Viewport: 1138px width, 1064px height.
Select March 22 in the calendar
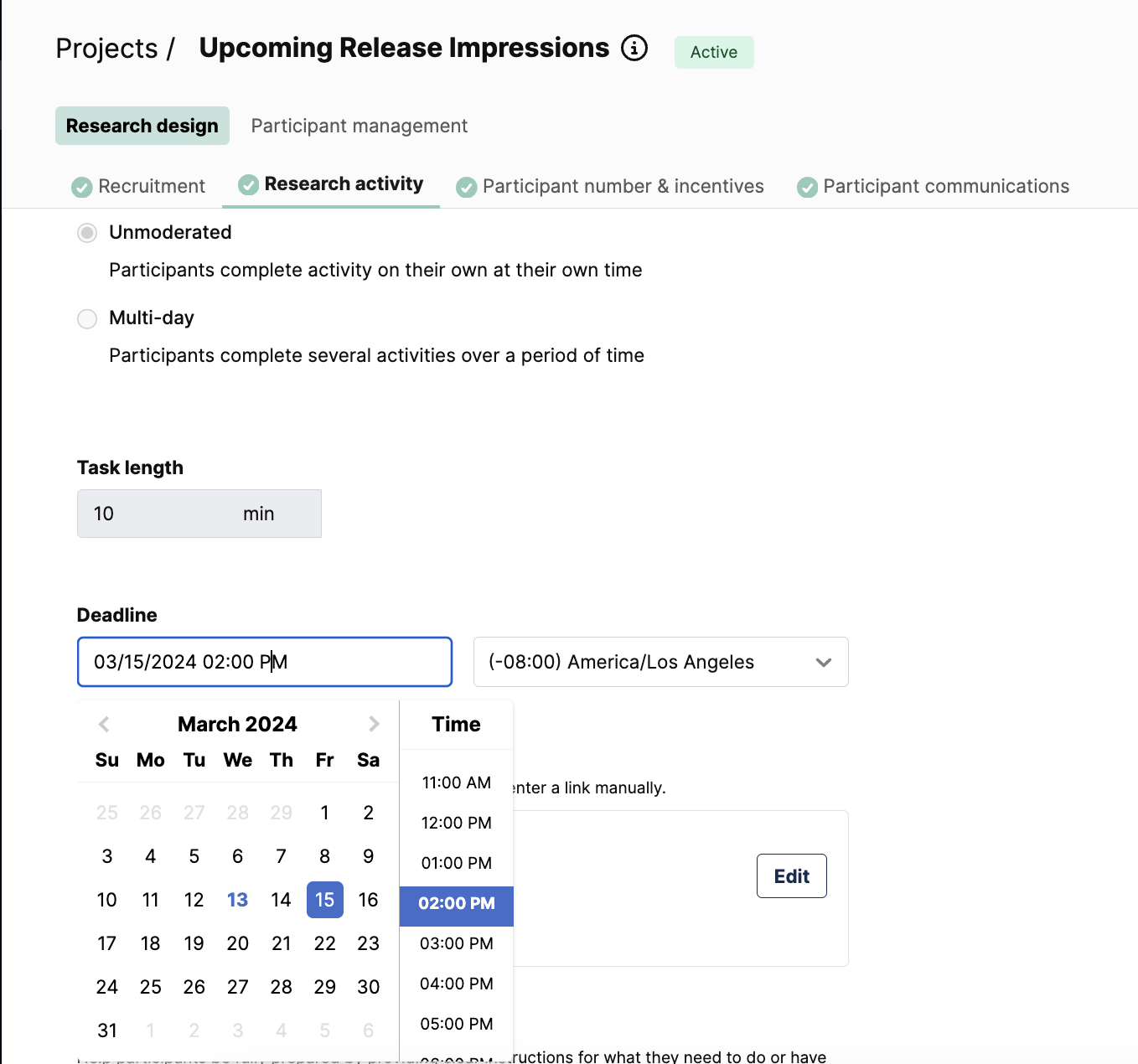point(325,943)
